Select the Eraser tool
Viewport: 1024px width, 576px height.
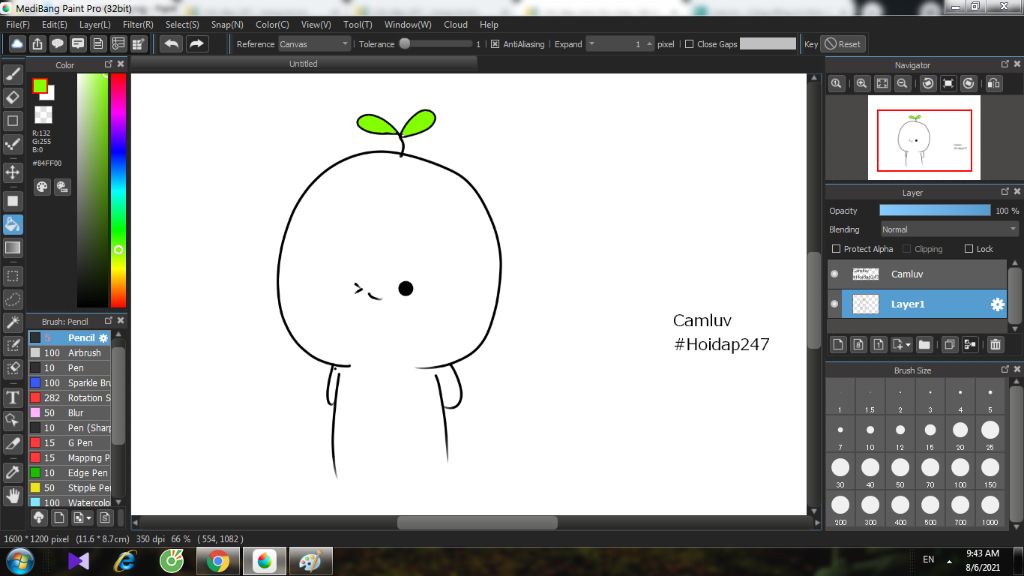(x=12, y=97)
